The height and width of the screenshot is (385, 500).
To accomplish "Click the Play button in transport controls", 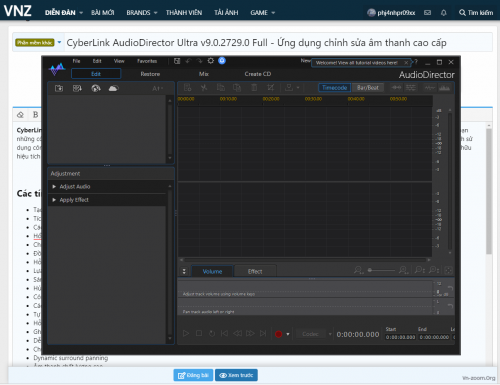I will [x=186, y=333].
